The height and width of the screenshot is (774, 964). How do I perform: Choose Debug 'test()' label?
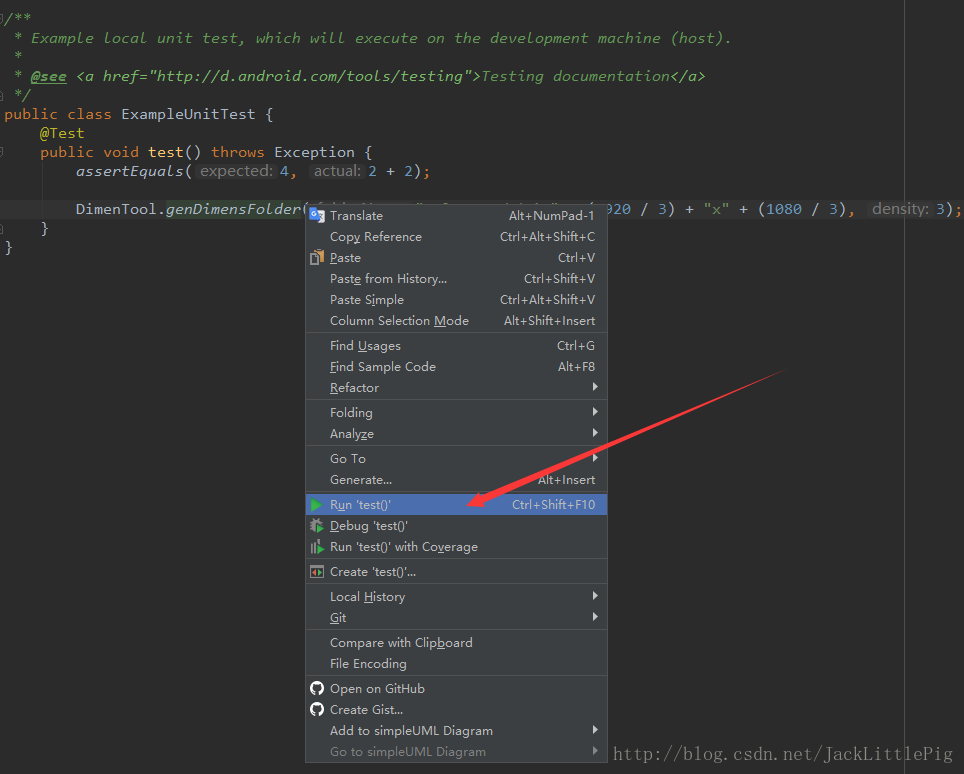tap(369, 526)
